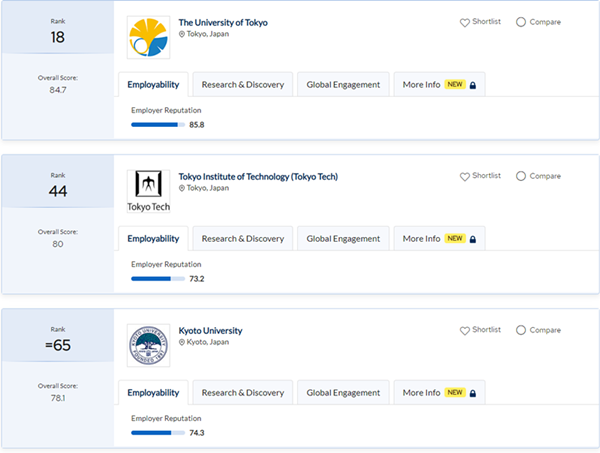Shortlist heart icon for Kyoto University
This screenshot has height=453, width=600.
(x=465, y=331)
